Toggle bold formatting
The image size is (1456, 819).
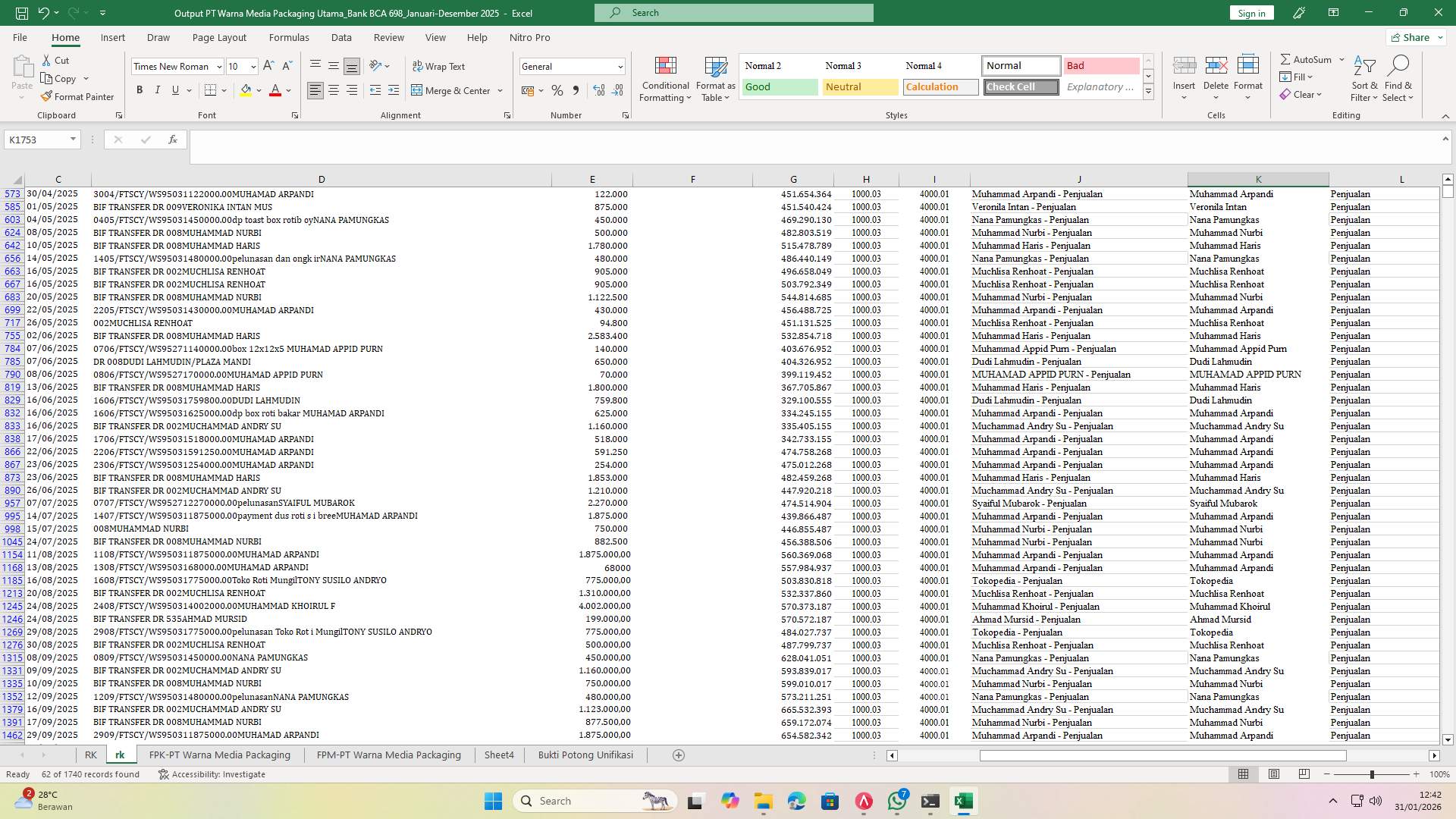click(x=140, y=89)
